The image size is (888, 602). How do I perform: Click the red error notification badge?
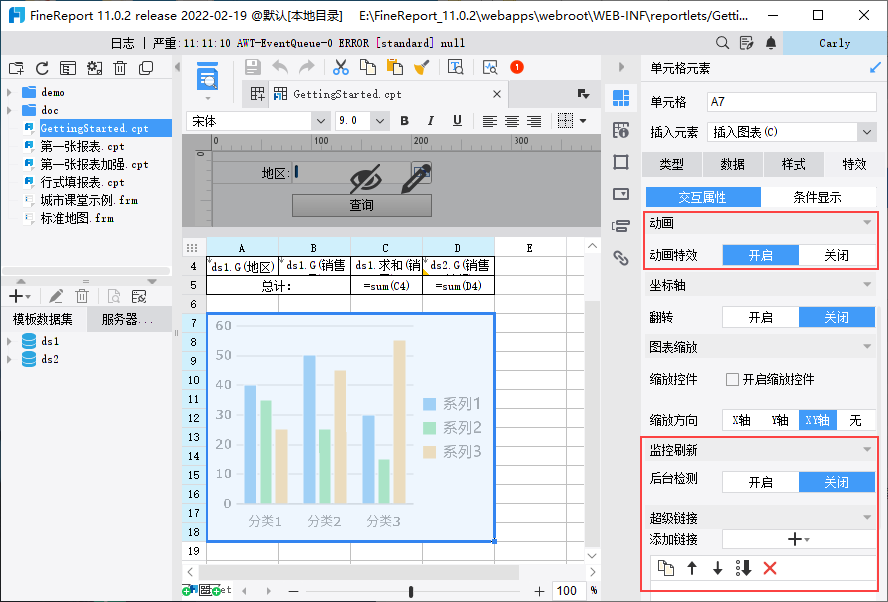(x=516, y=67)
